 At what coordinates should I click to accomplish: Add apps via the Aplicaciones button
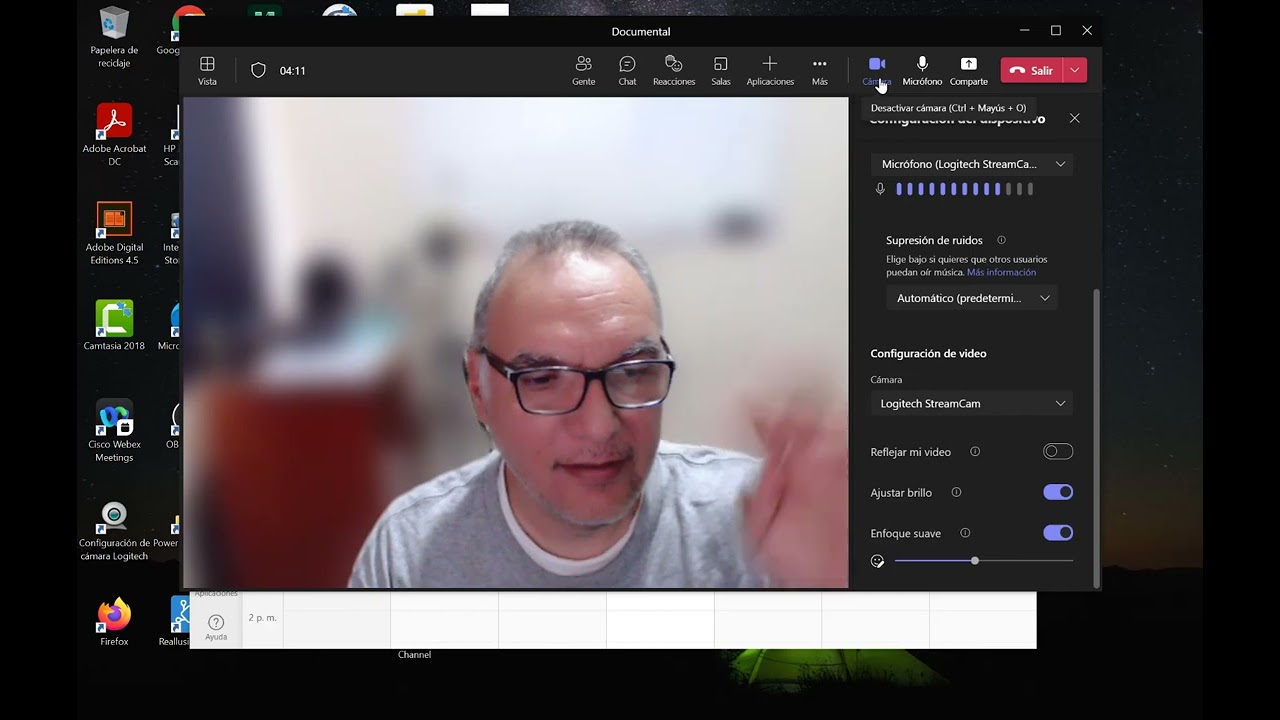click(x=770, y=70)
